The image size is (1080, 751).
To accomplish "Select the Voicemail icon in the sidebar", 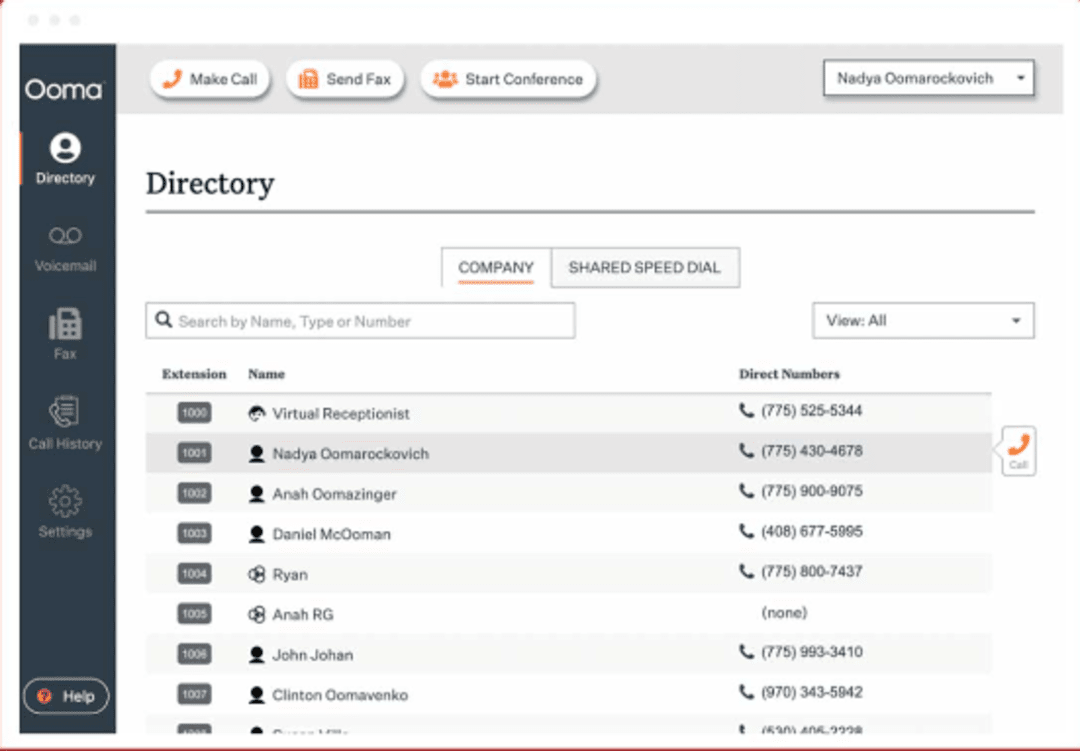I will pyautogui.click(x=65, y=235).
